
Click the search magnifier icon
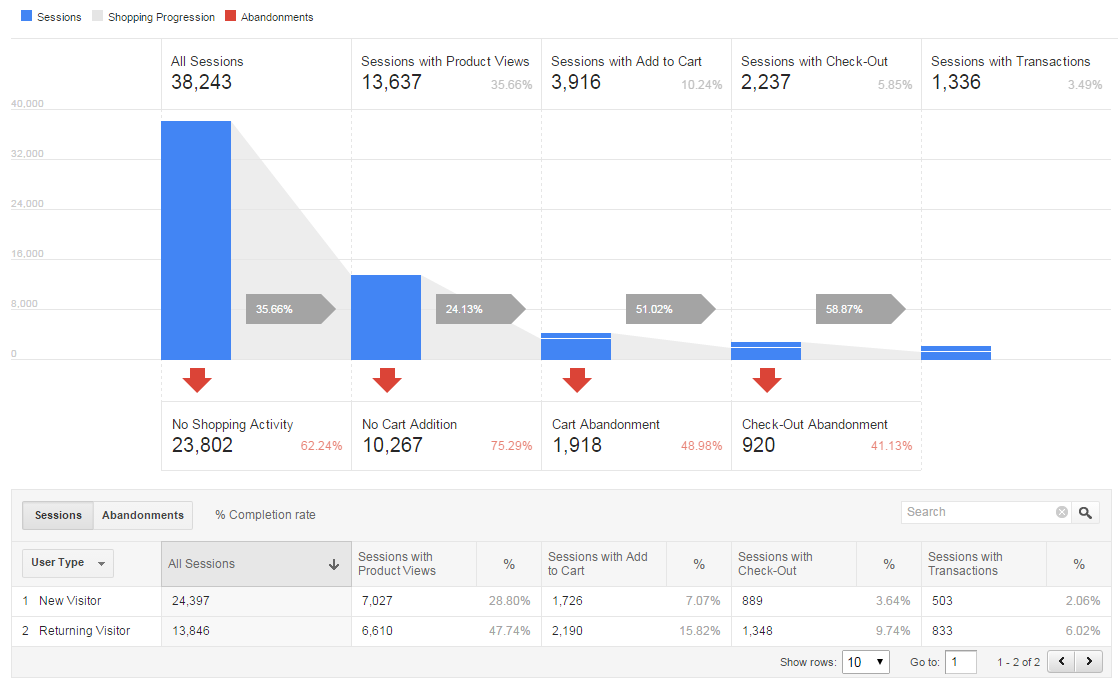(1085, 511)
